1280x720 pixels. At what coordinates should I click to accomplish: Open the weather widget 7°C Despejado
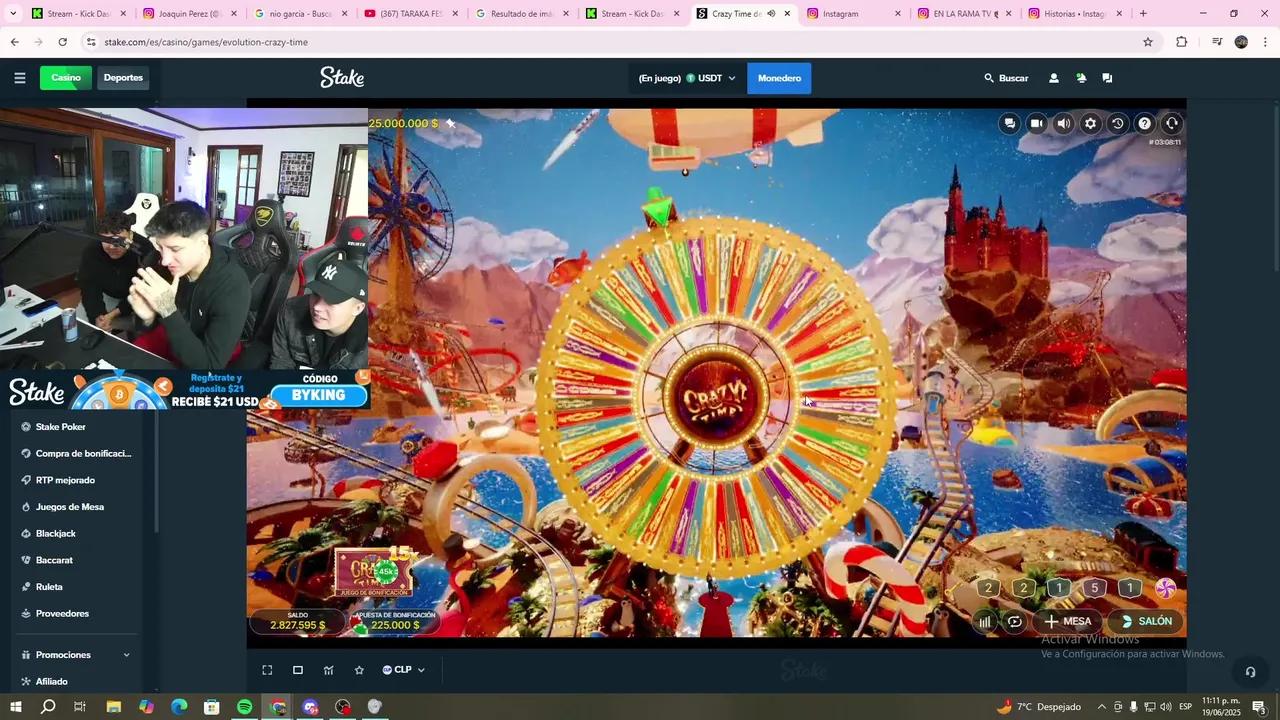[x=1039, y=707]
